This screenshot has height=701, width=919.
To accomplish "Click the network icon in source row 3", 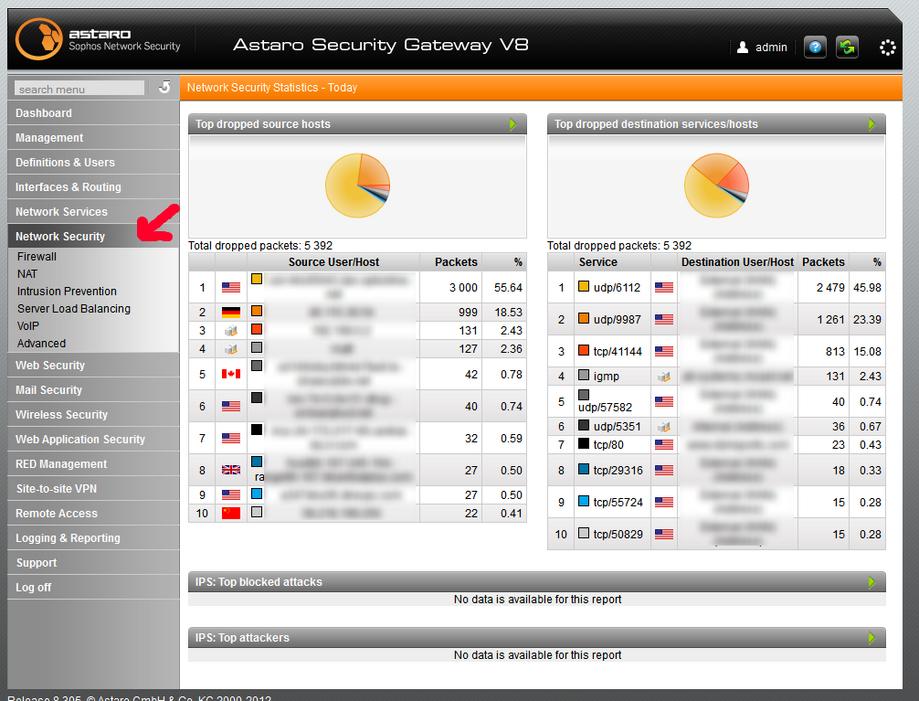I will (231, 331).
